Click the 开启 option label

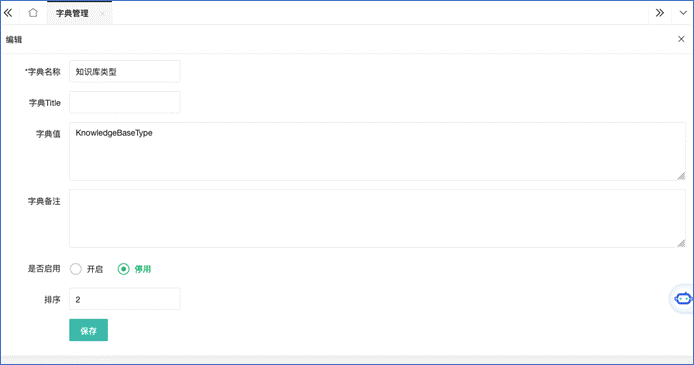(x=95, y=269)
